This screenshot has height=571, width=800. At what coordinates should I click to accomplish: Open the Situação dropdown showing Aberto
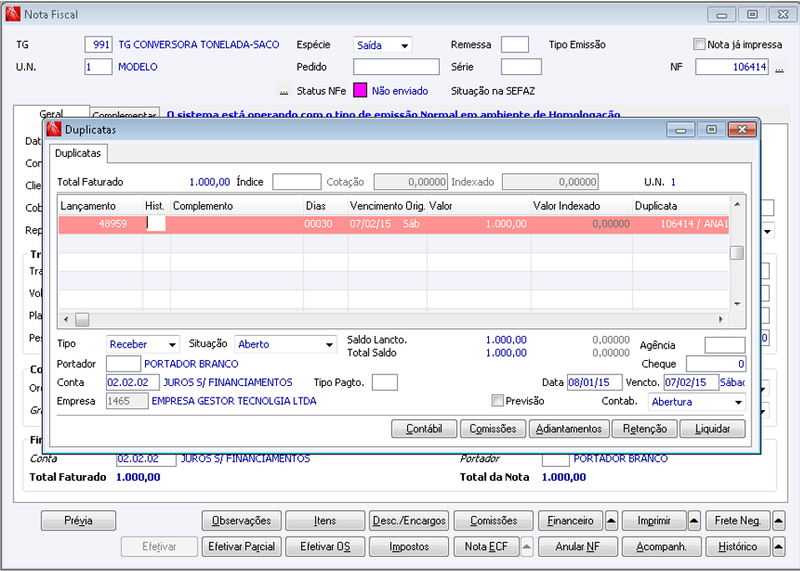[x=286, y=344]
